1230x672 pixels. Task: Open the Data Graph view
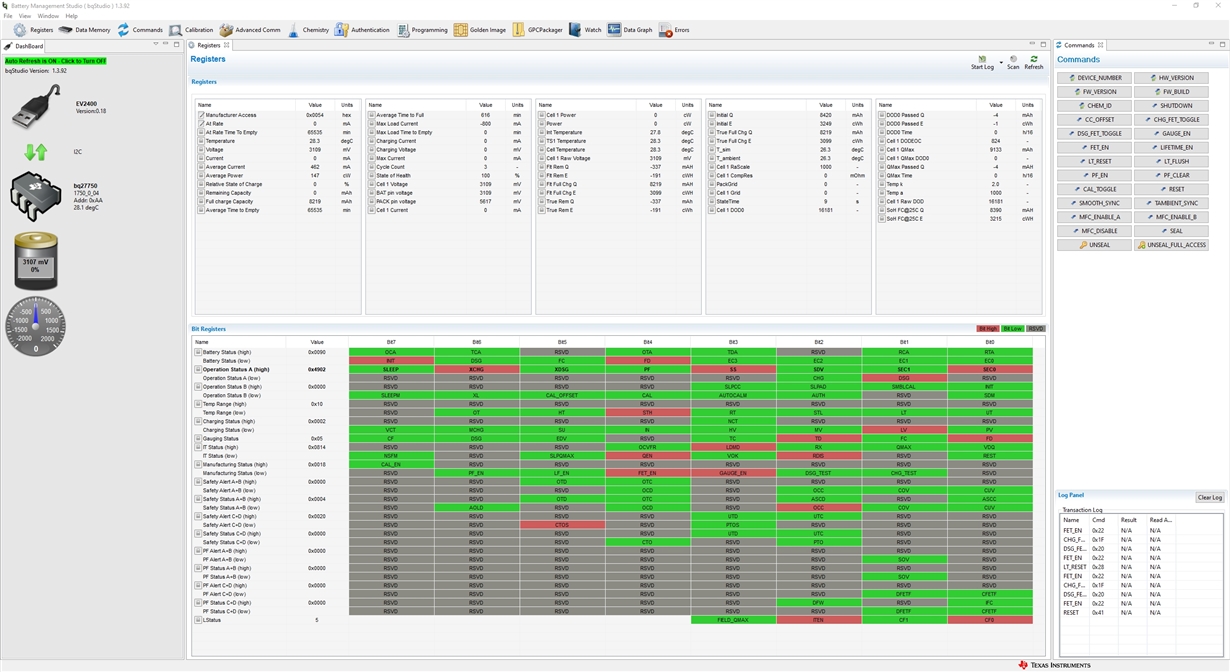pyautogui.click(x=630, y=30)
